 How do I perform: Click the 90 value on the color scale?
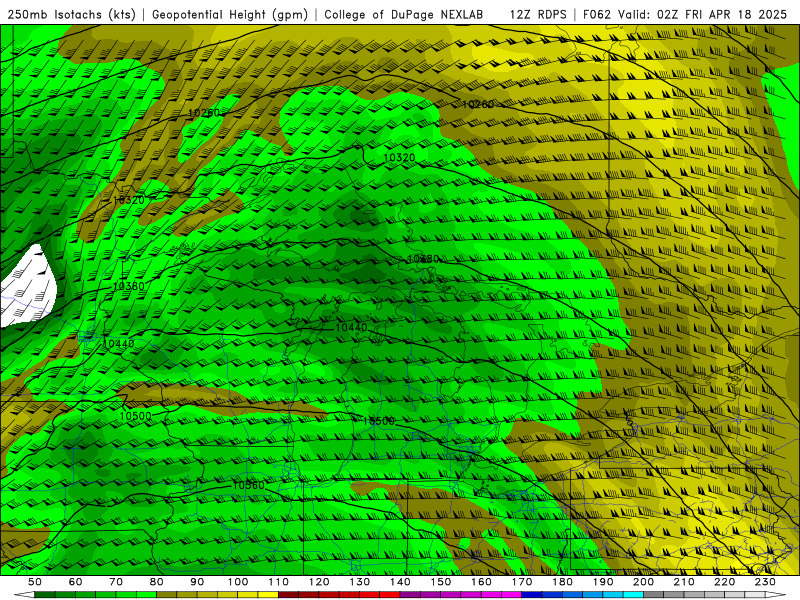pos(197,582)
